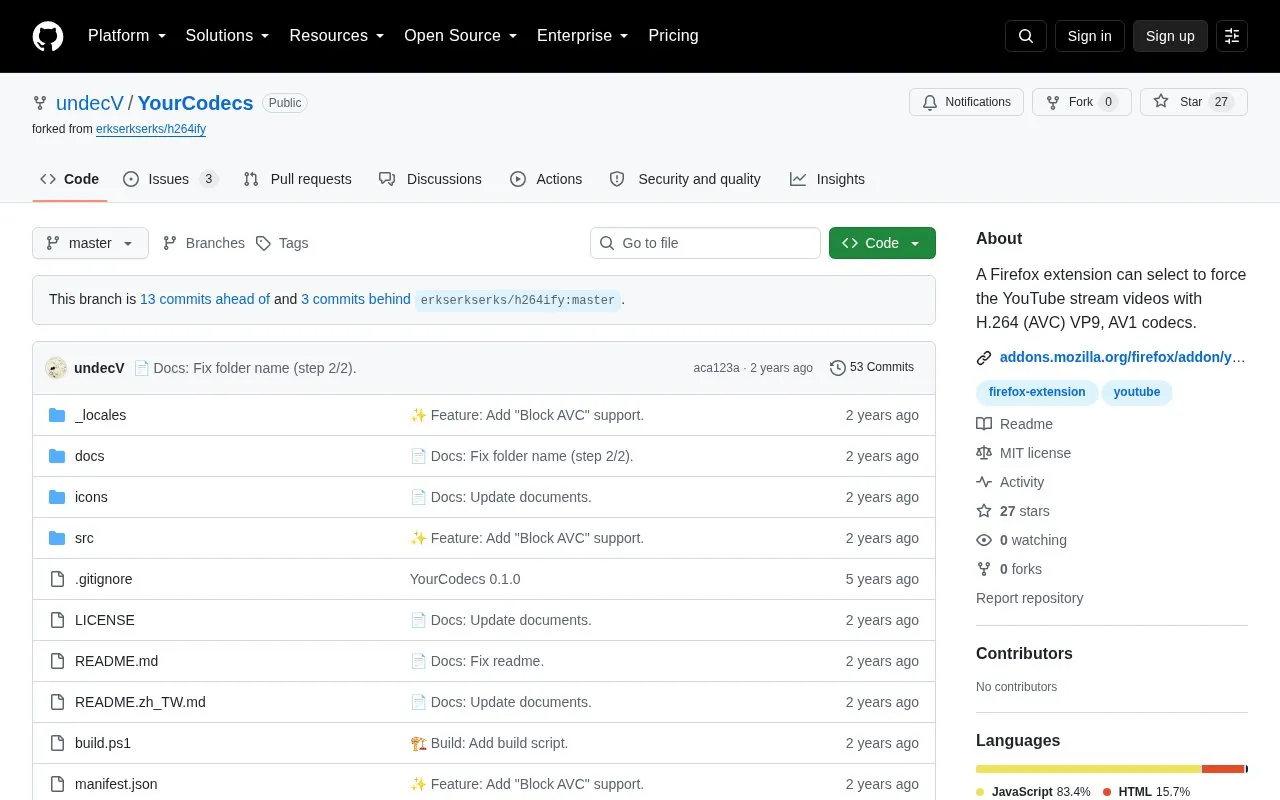The image size is (1280, 800).
Task: Click the yellow JavaScript language bar segment
Action: pos(1088,769)
